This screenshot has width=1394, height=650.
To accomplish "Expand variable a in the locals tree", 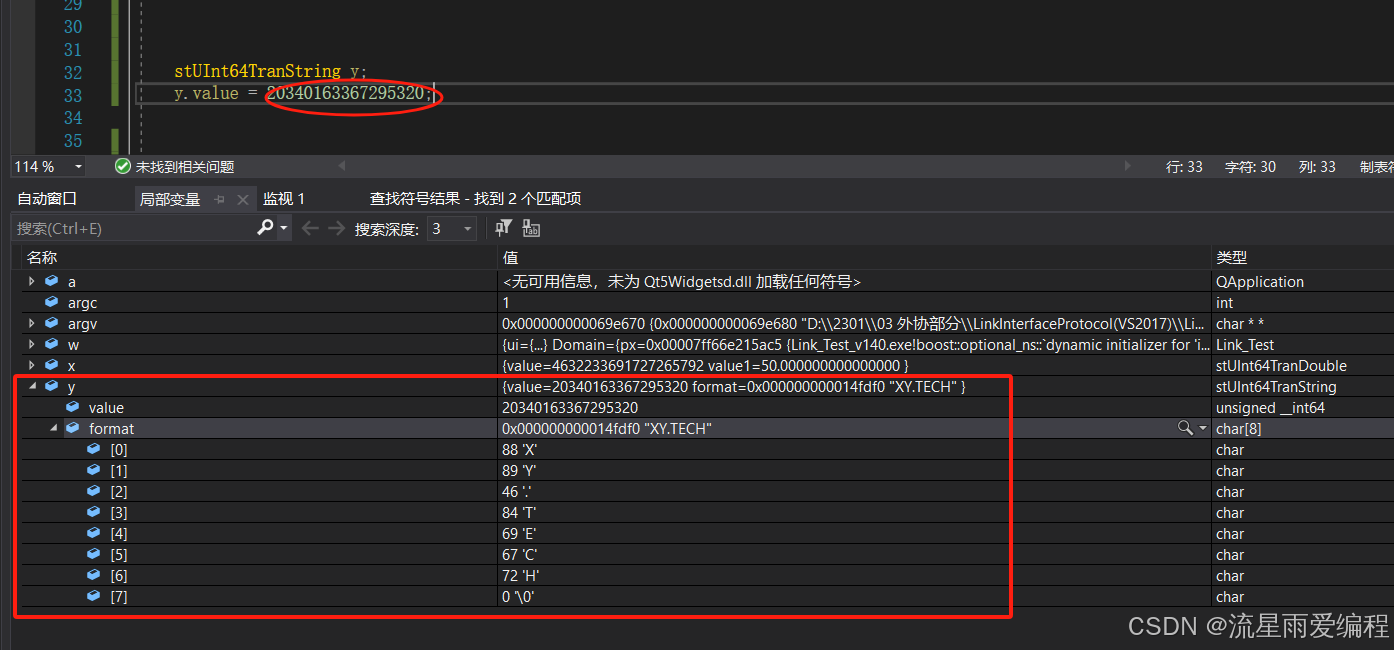I will coord(32,281).
